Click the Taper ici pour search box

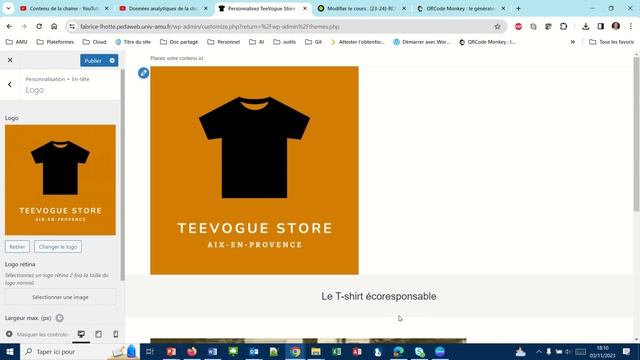click(80, 351)
